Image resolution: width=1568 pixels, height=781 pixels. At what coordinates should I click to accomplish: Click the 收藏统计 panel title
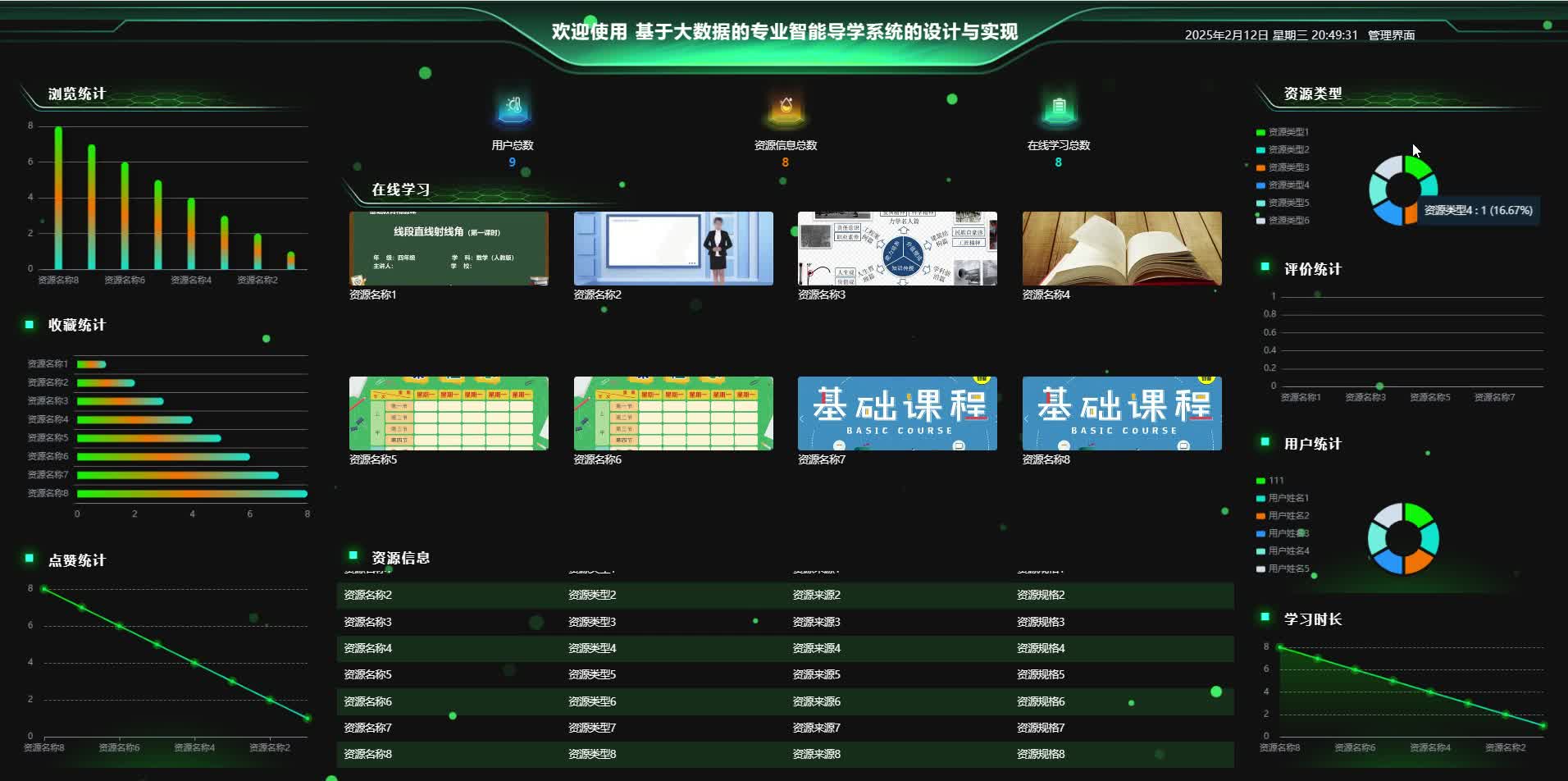pyautogui.click(x=77, y=325)
